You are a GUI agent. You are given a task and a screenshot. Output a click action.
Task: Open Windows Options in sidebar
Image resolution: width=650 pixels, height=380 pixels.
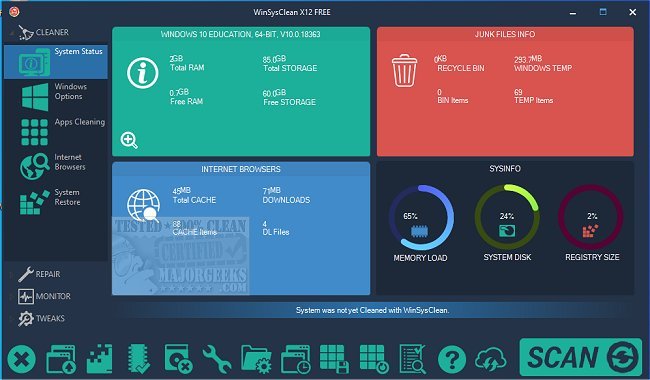coord(56,97)
